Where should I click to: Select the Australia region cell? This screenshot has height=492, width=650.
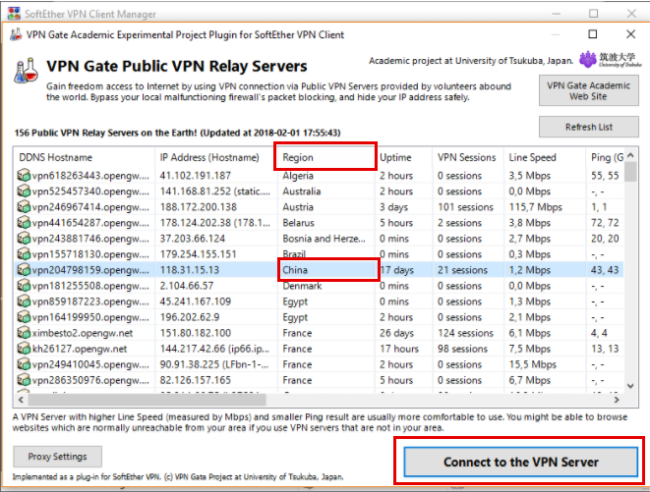(302, 191)
